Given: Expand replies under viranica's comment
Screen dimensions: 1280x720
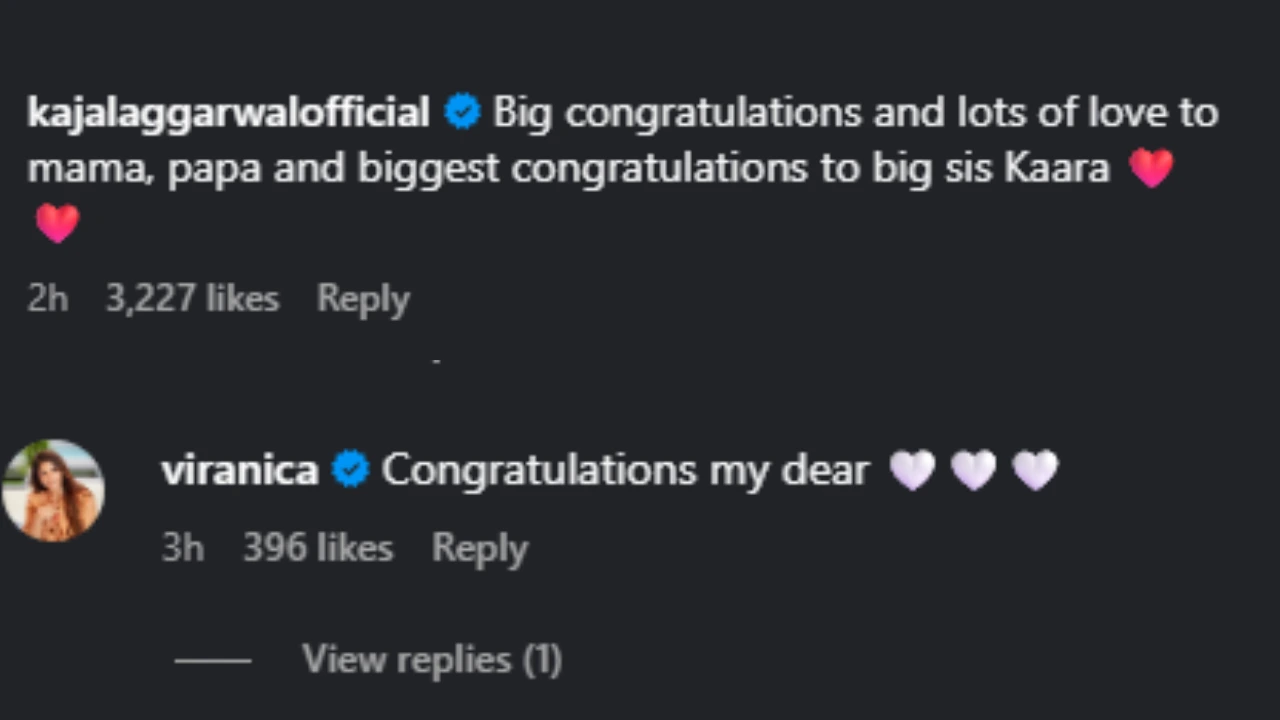Looking at the screenshot, I should 431,658.
